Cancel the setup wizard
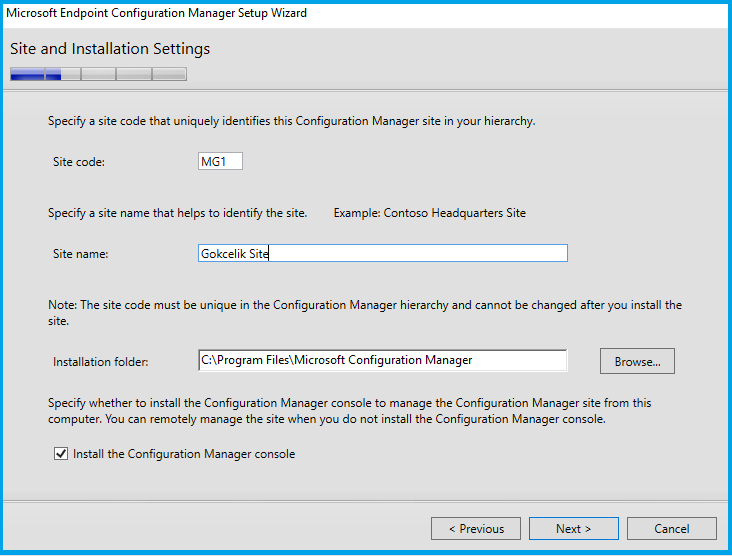732x556 pixels. (x=671, y=528)
